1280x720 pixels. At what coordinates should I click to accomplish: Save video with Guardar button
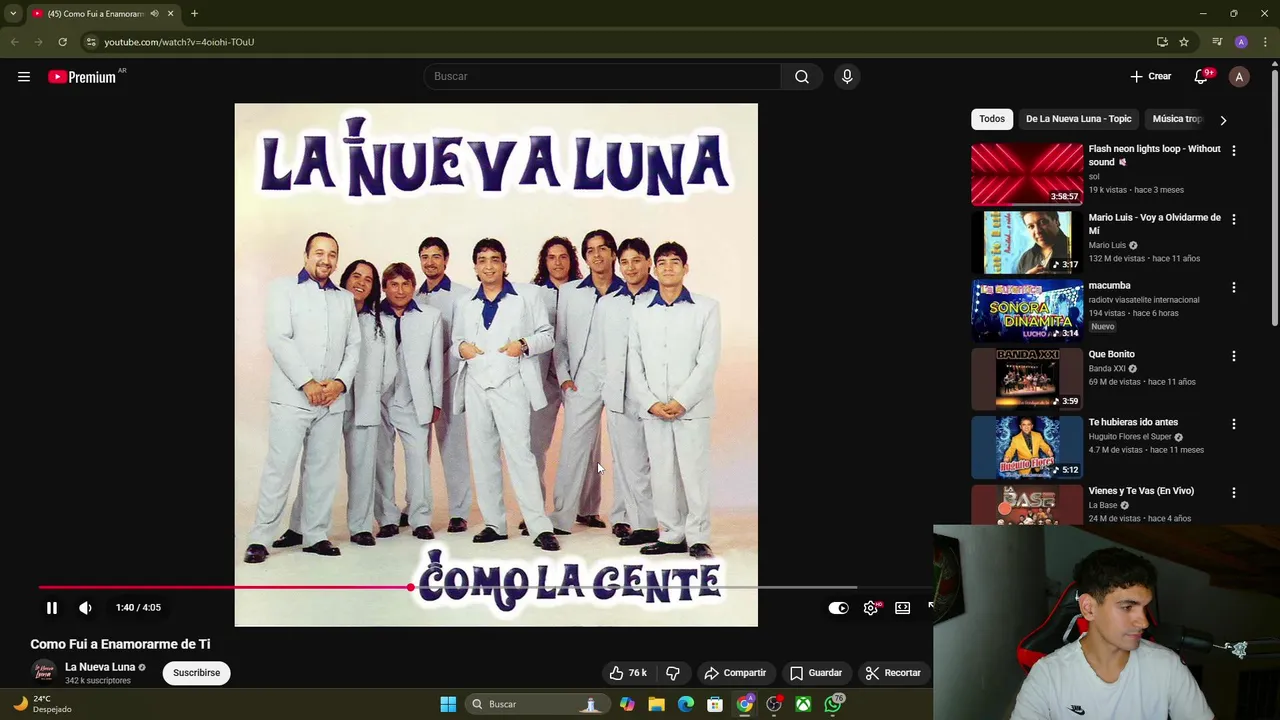(816, 673)
